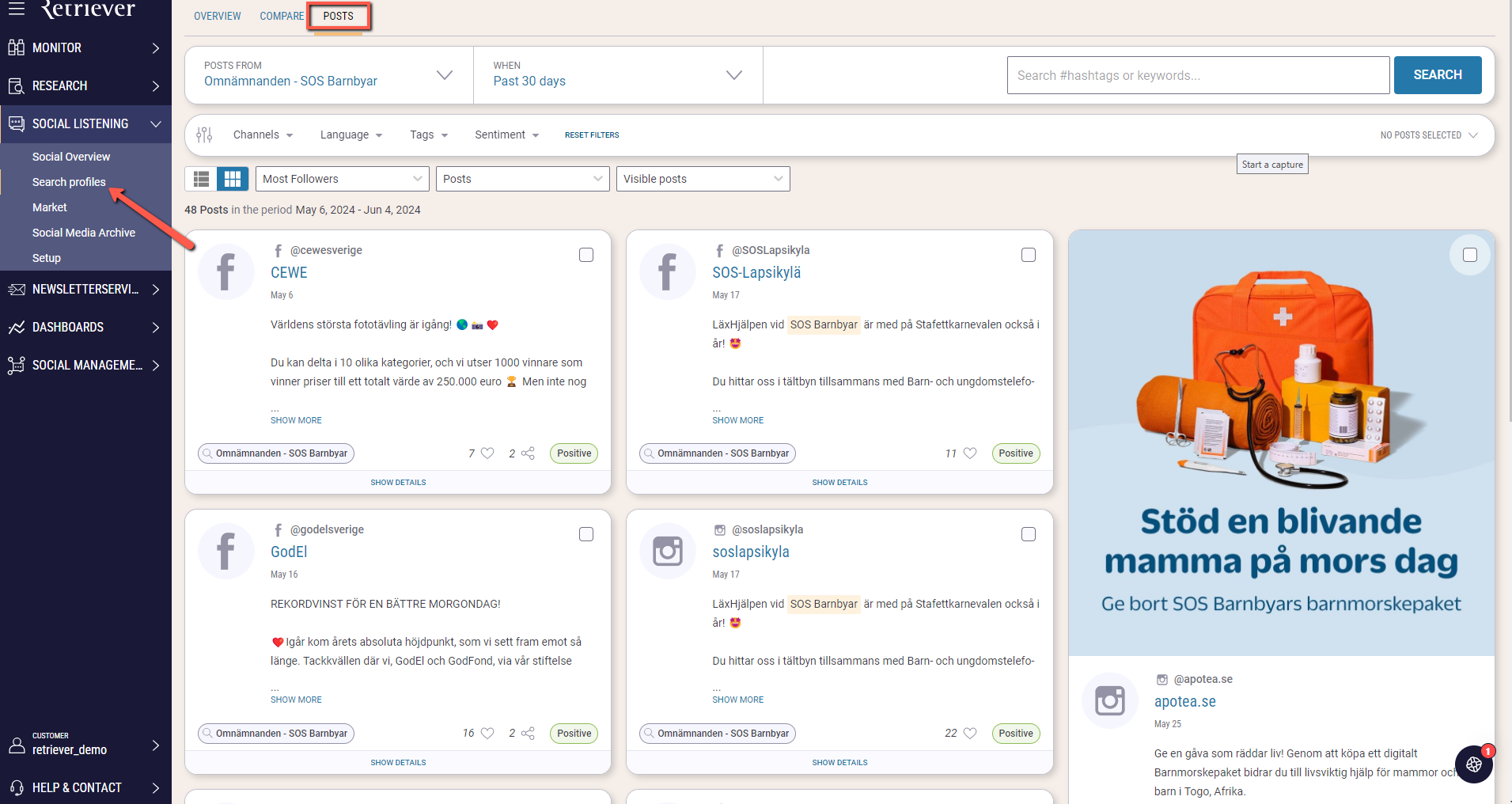Click Show Details on SOS-Lapsikylä post
Image resolution: width=1512 pixels, height=804 pixels.
839,483
